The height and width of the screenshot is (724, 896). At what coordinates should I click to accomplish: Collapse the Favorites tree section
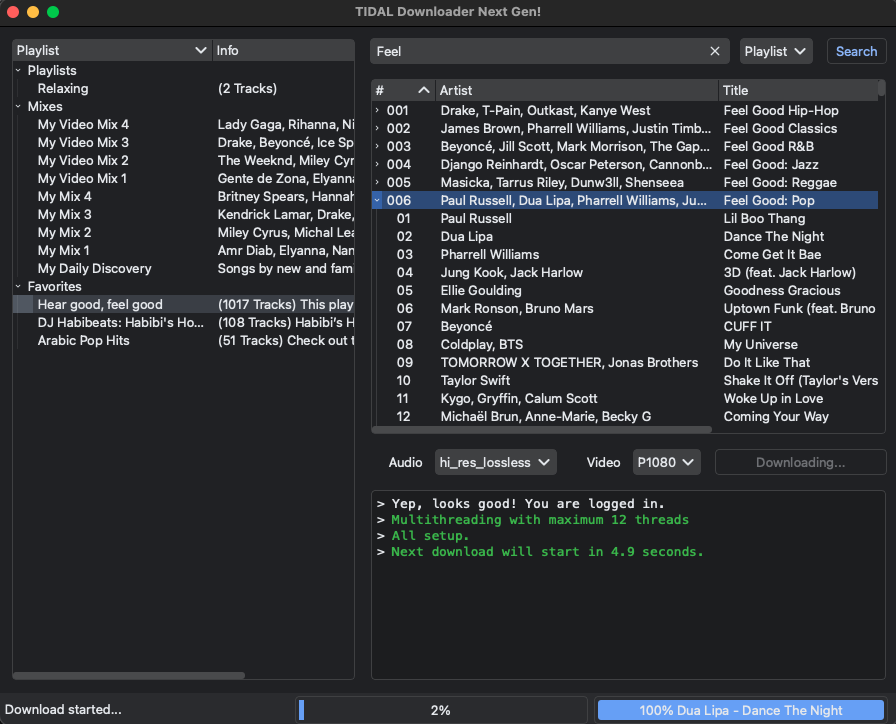coord(18,286)
